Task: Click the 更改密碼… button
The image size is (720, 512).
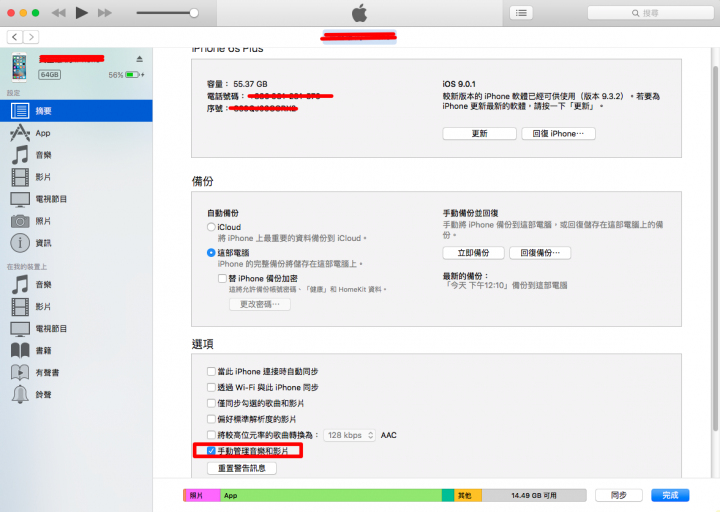Action: pos(260,304)
